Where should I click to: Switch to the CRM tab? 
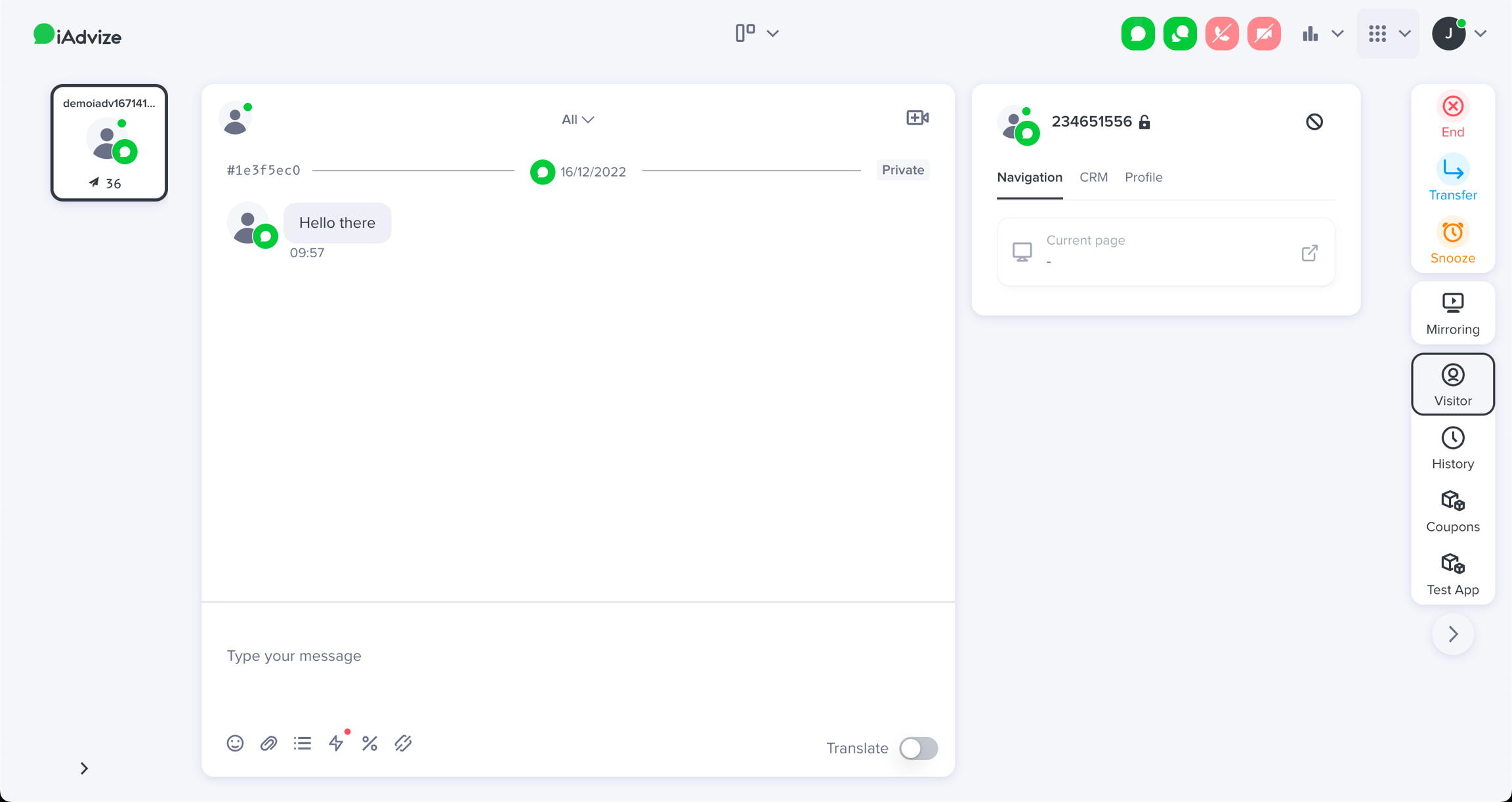pos(1093,177)
